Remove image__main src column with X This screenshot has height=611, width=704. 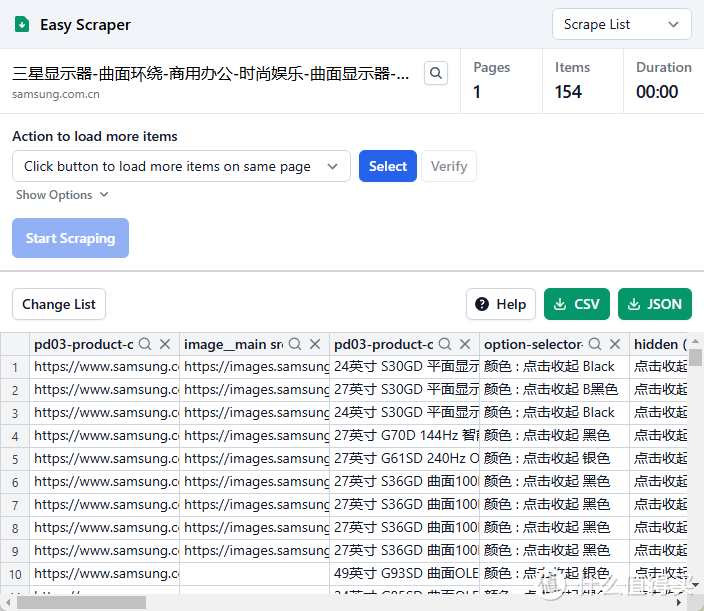(x=315, y=344)
